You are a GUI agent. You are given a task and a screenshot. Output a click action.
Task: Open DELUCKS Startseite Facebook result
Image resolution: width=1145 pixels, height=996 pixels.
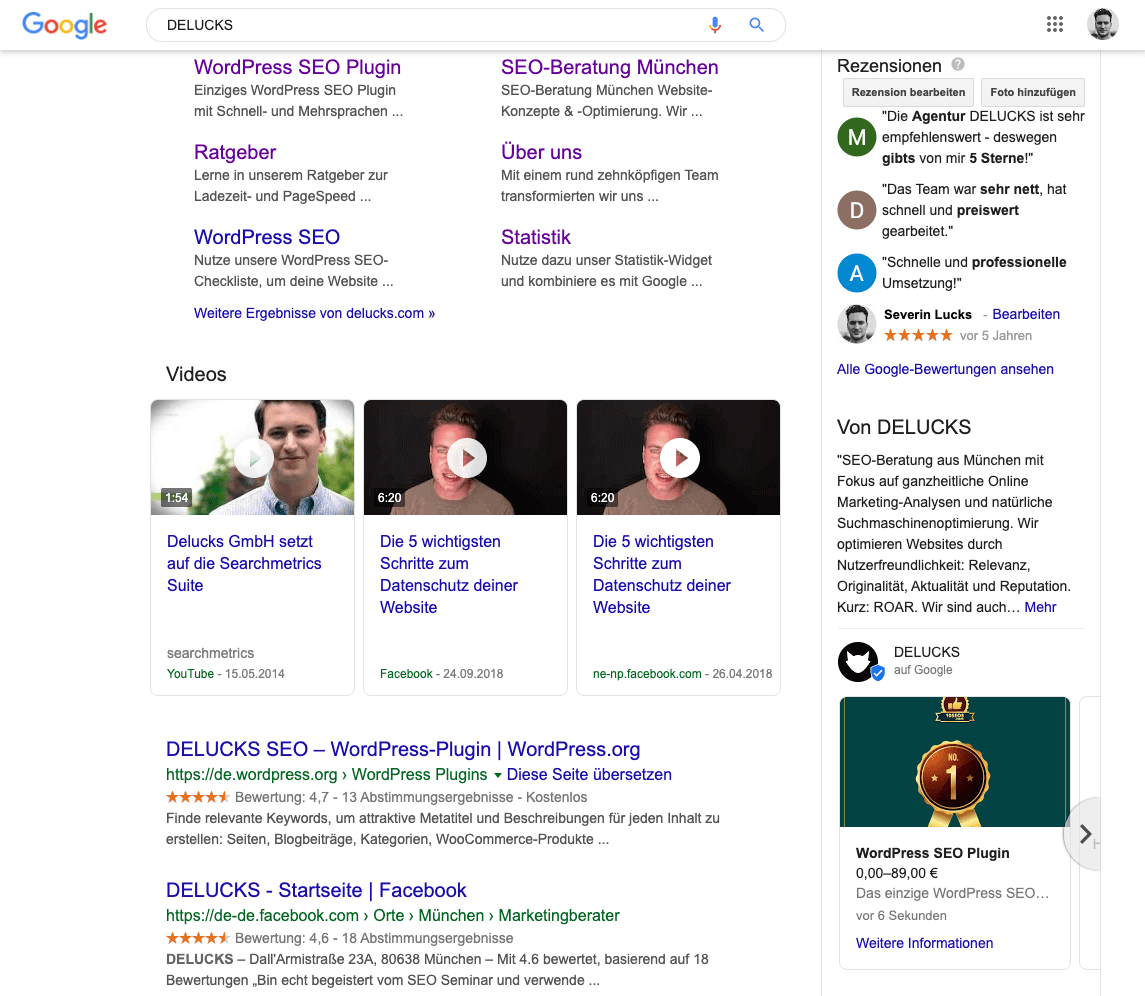(x=316, y=890)
